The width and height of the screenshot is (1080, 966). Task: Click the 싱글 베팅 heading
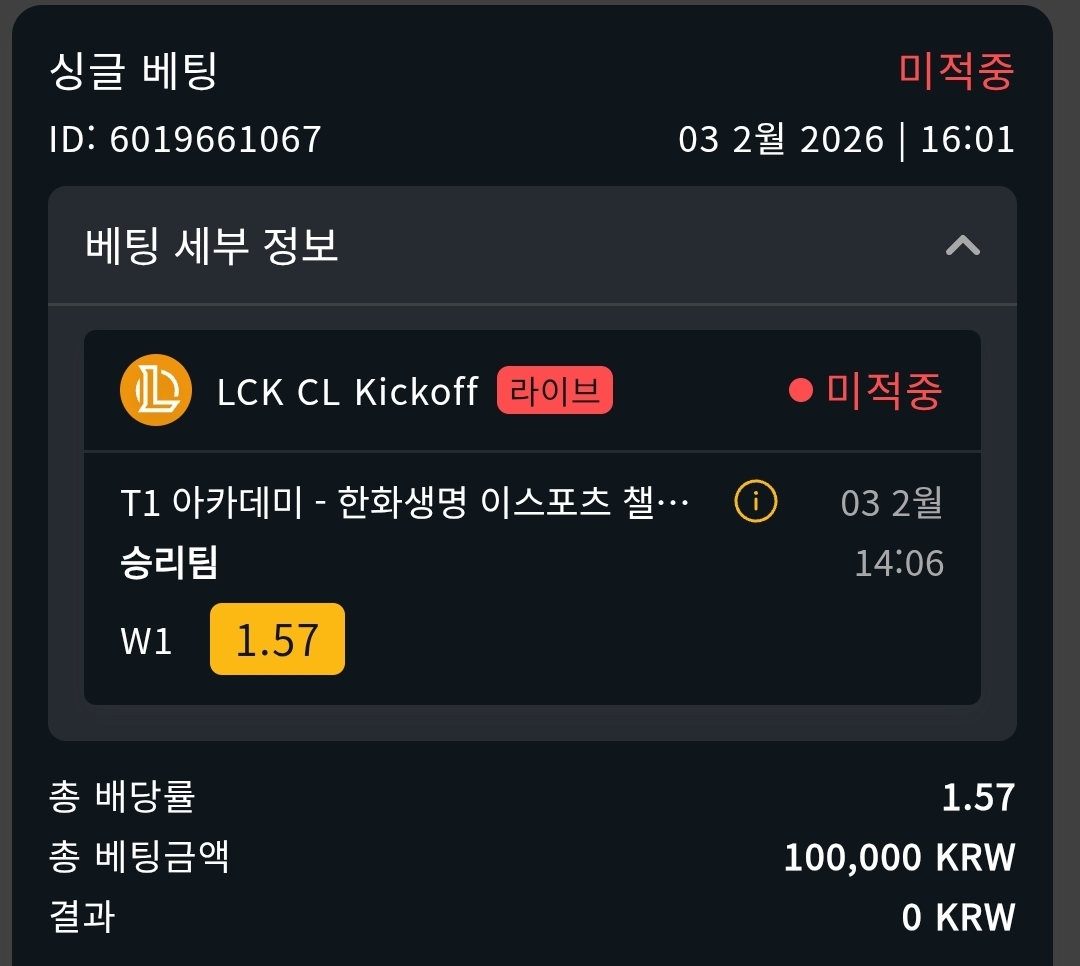[133, 72]
